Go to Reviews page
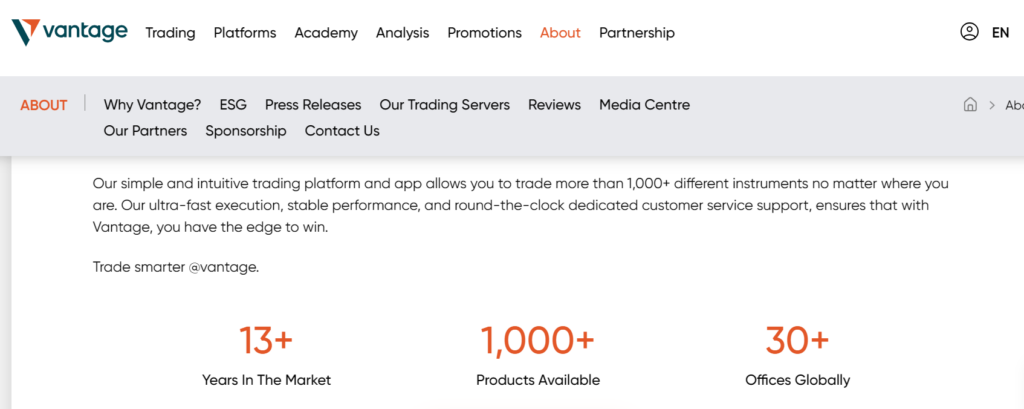 554,105
